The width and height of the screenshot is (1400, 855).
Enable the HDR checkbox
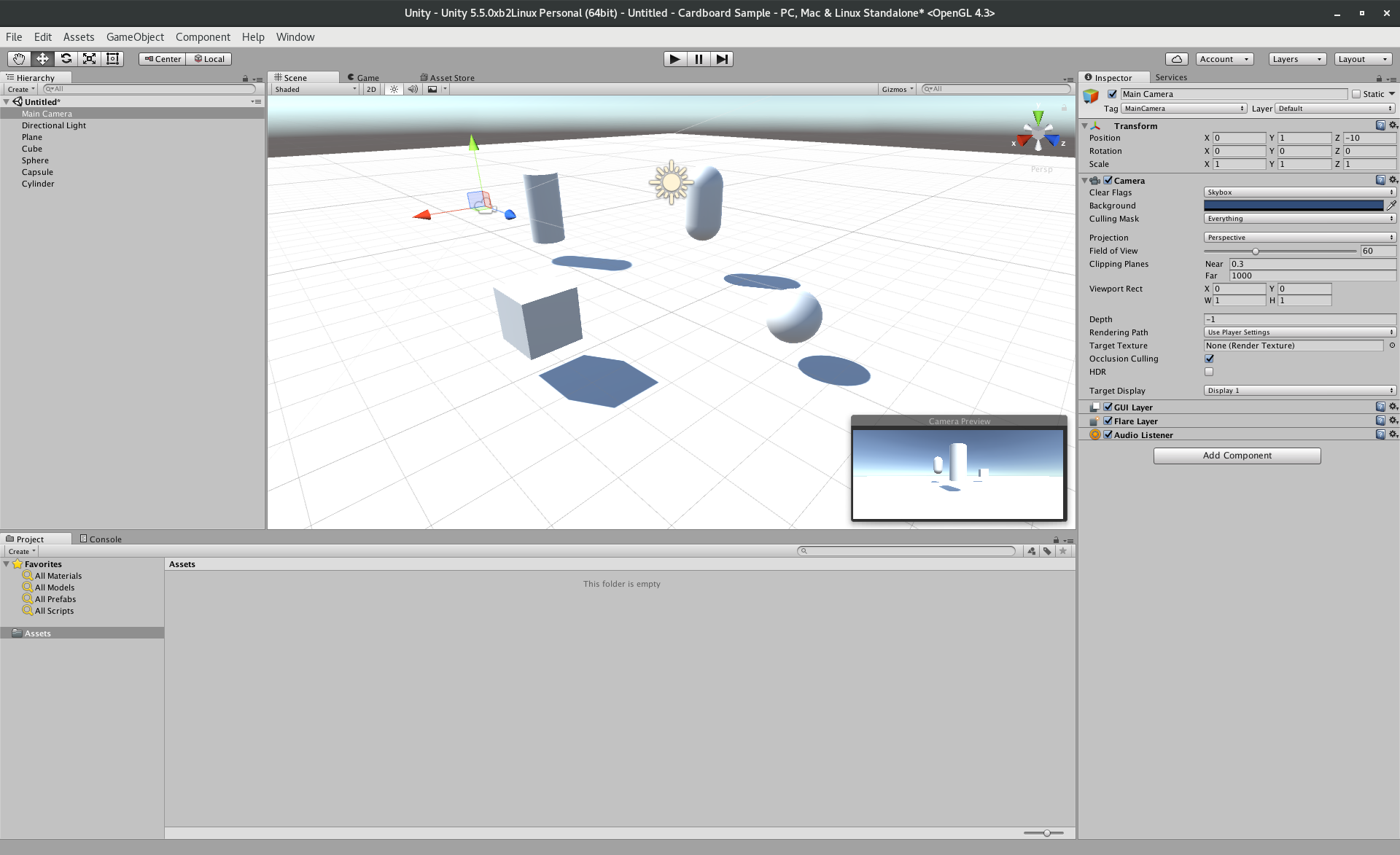[x=1209, y=372]
